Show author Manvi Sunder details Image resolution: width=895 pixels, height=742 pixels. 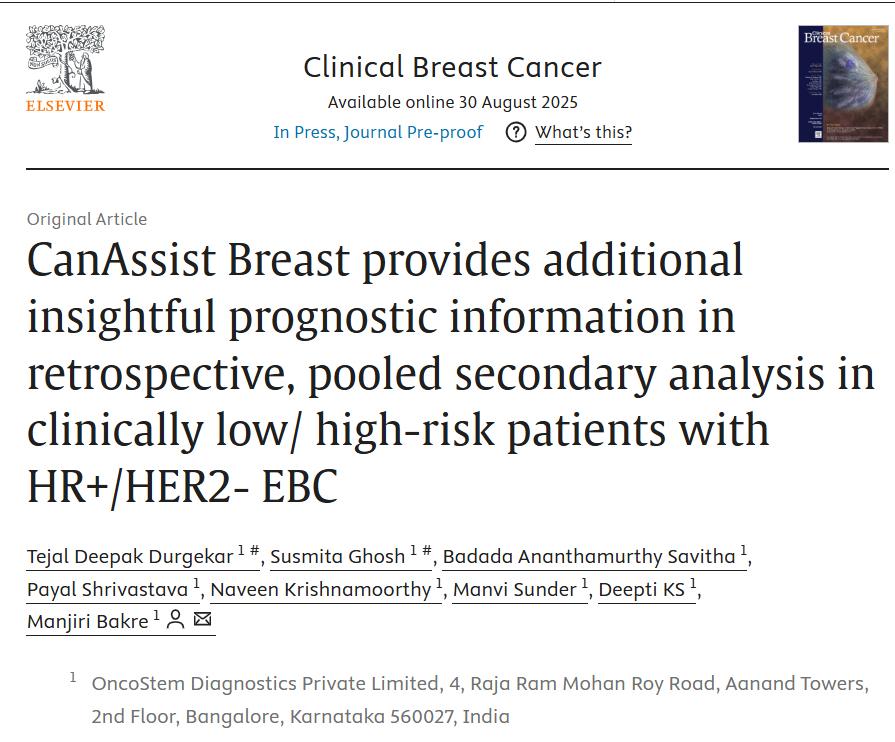(514, 590)
